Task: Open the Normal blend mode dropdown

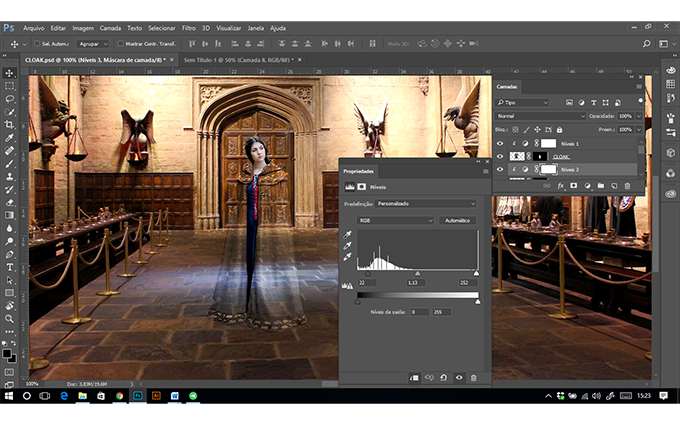Action: click(540, 116)
